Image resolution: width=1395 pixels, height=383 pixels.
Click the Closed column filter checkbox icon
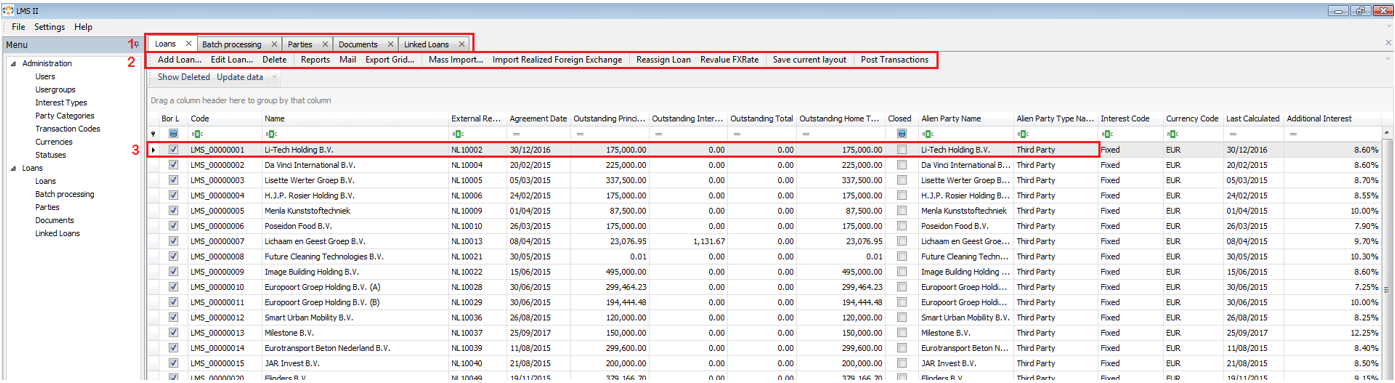902,133
